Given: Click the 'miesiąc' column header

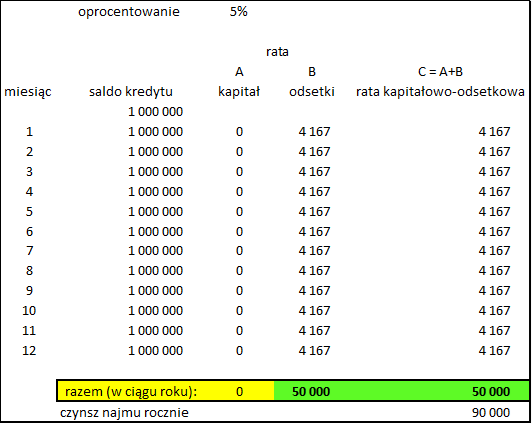Looking at the screenshot, I should click(28, 92).
